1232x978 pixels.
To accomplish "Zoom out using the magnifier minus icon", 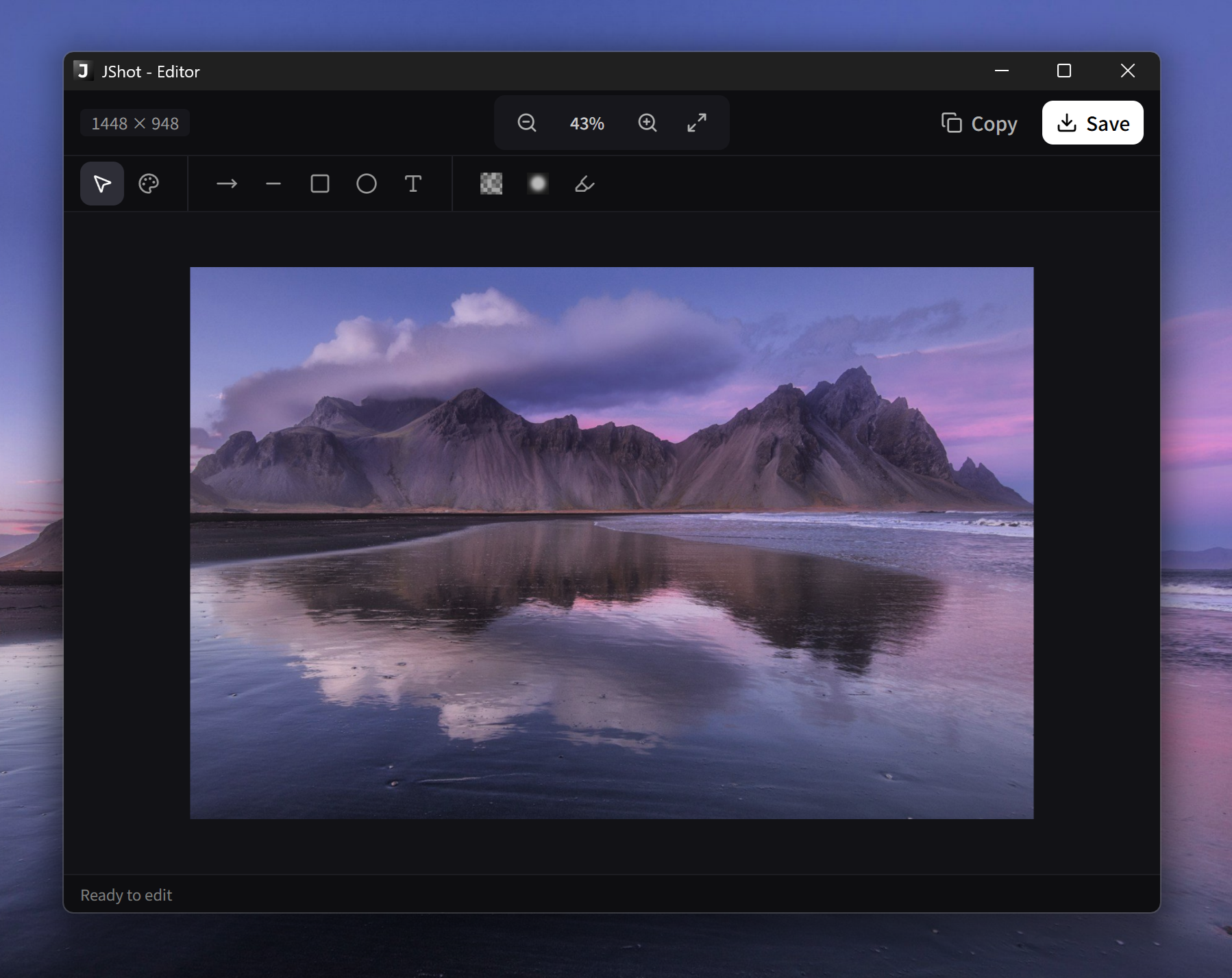I will tap(526, 123).
